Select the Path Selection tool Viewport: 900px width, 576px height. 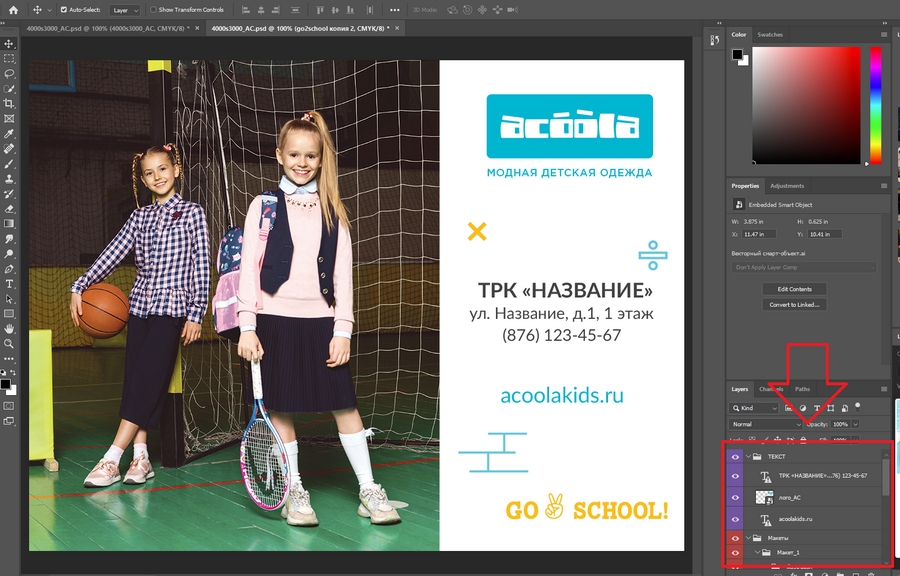(9, 299)
